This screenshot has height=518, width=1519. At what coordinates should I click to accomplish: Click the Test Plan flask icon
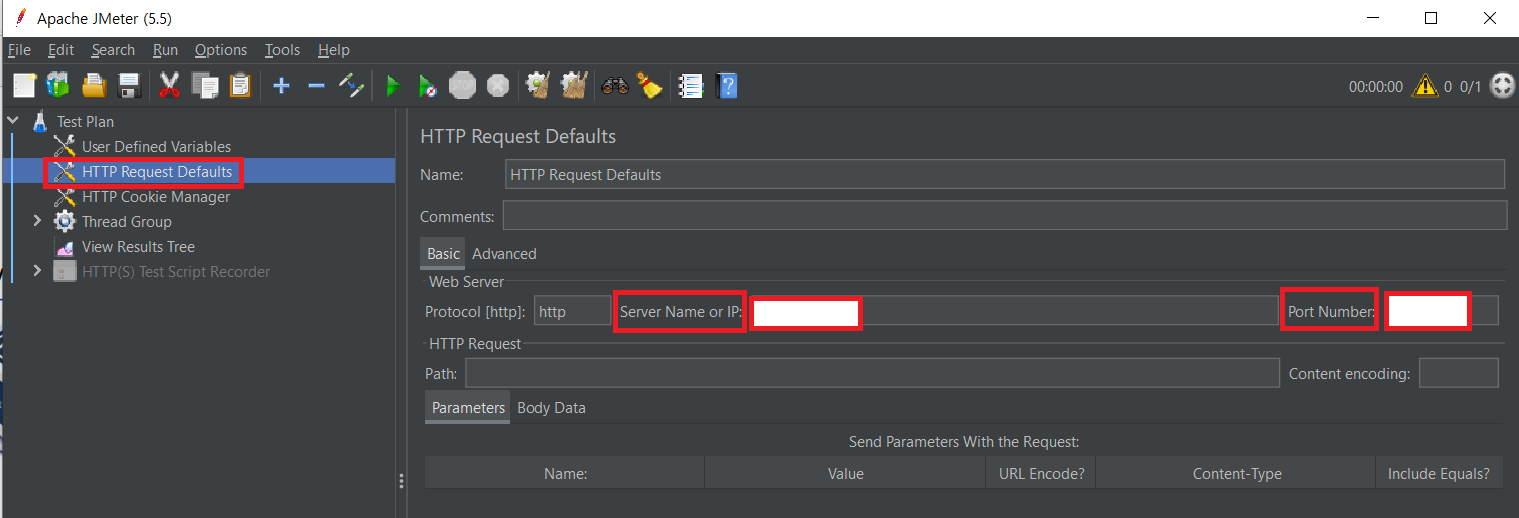[x=40, y=122]
